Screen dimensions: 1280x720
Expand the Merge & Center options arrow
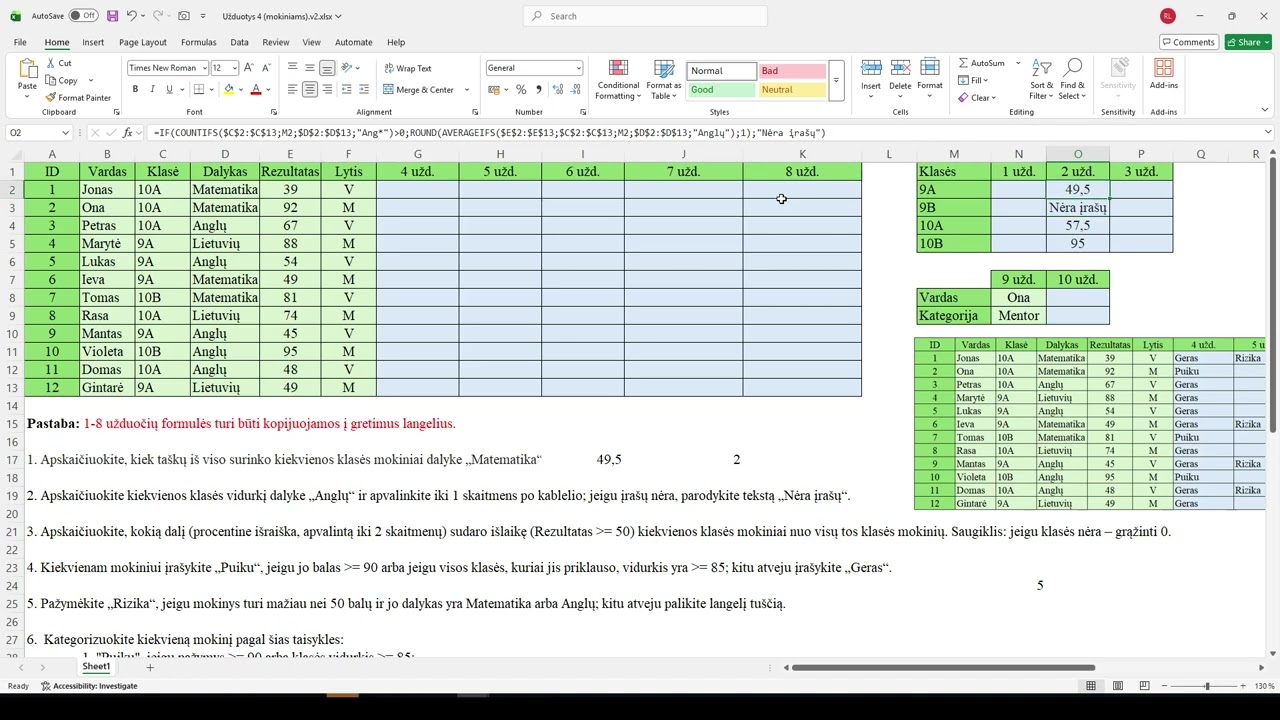(466, 90)
